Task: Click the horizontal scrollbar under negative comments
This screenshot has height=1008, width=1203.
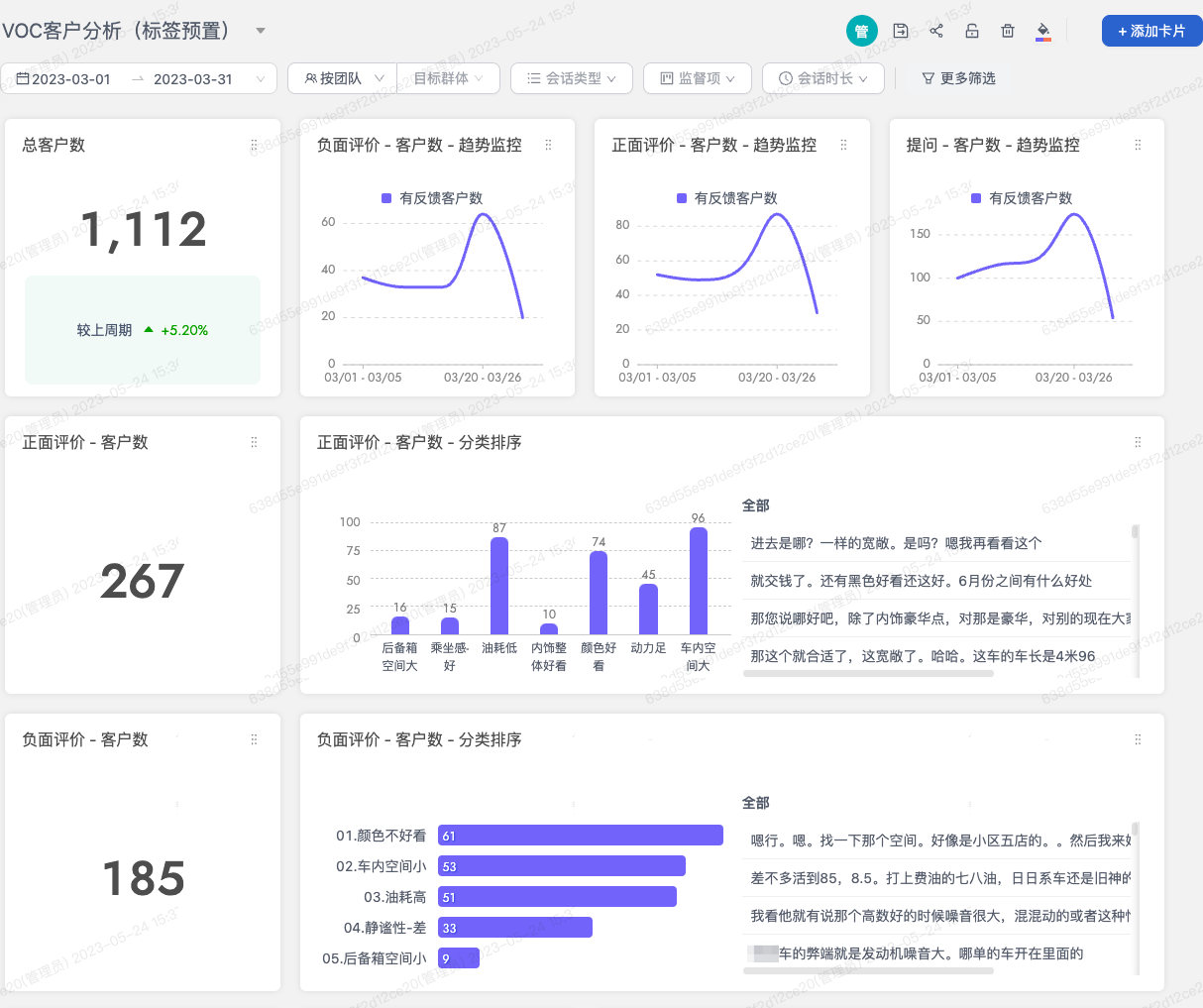Action: pyautogui.click(x=868, y=971)
